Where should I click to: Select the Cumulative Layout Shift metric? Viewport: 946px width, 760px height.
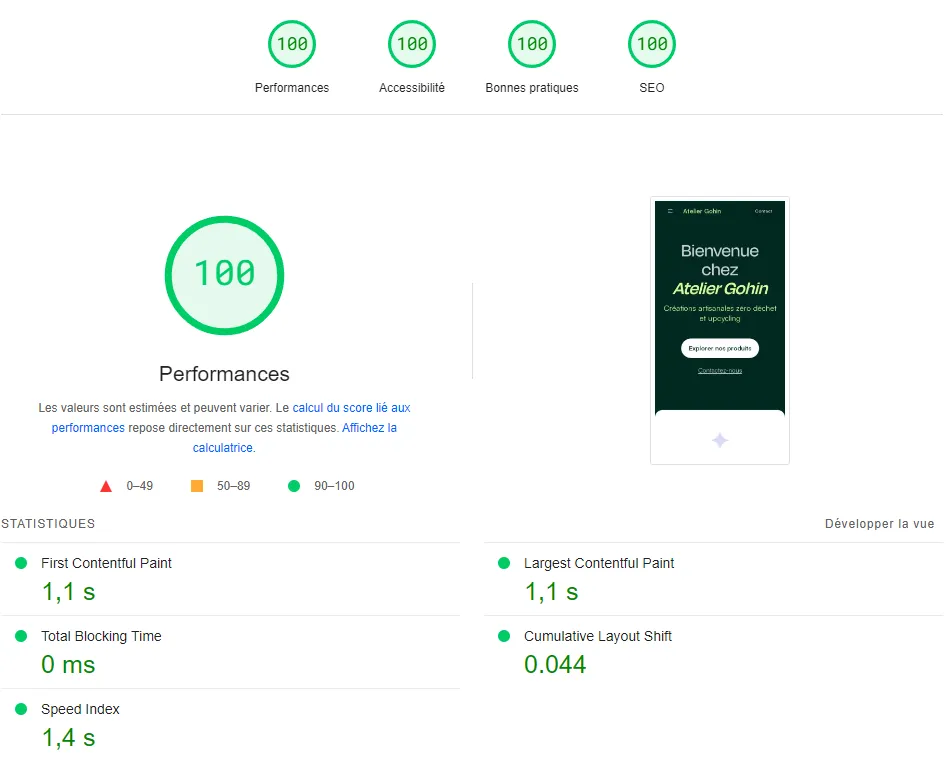[x=714, y=652]
